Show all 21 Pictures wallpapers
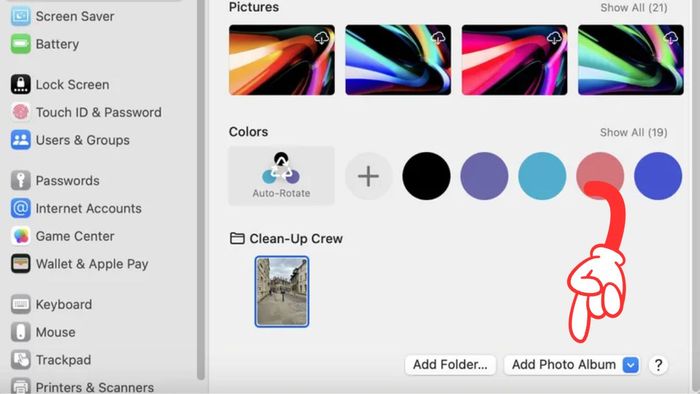The height and width of the screenshot is (394, 700). tap(633, 8)
